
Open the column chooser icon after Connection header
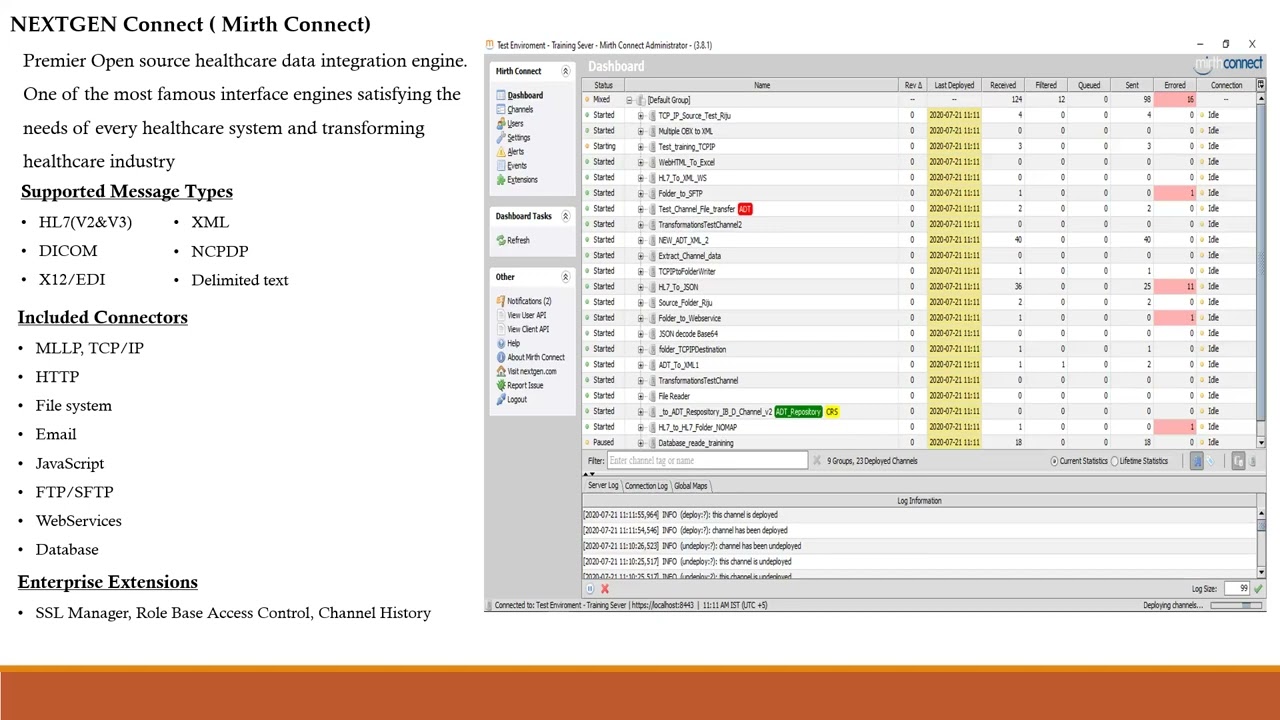[1261, 85]
